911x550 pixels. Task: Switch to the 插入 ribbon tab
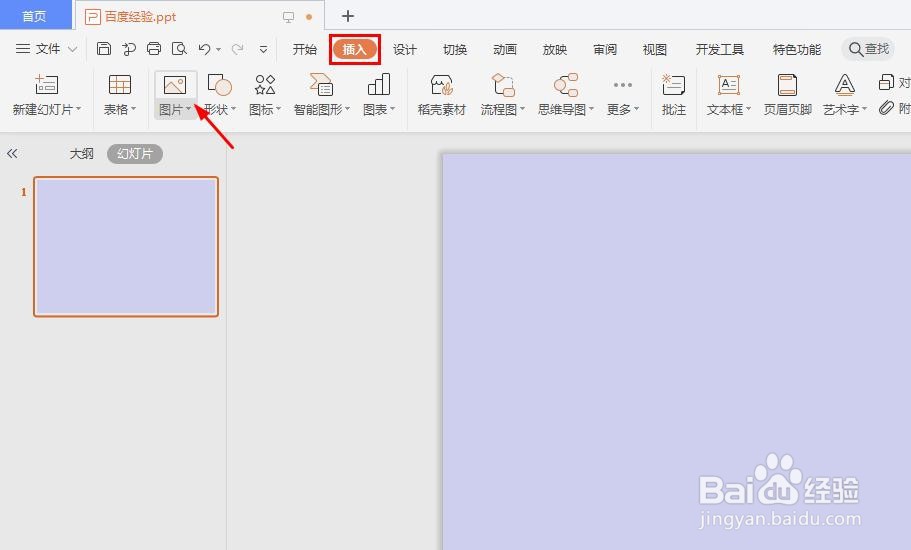(354, 49)
